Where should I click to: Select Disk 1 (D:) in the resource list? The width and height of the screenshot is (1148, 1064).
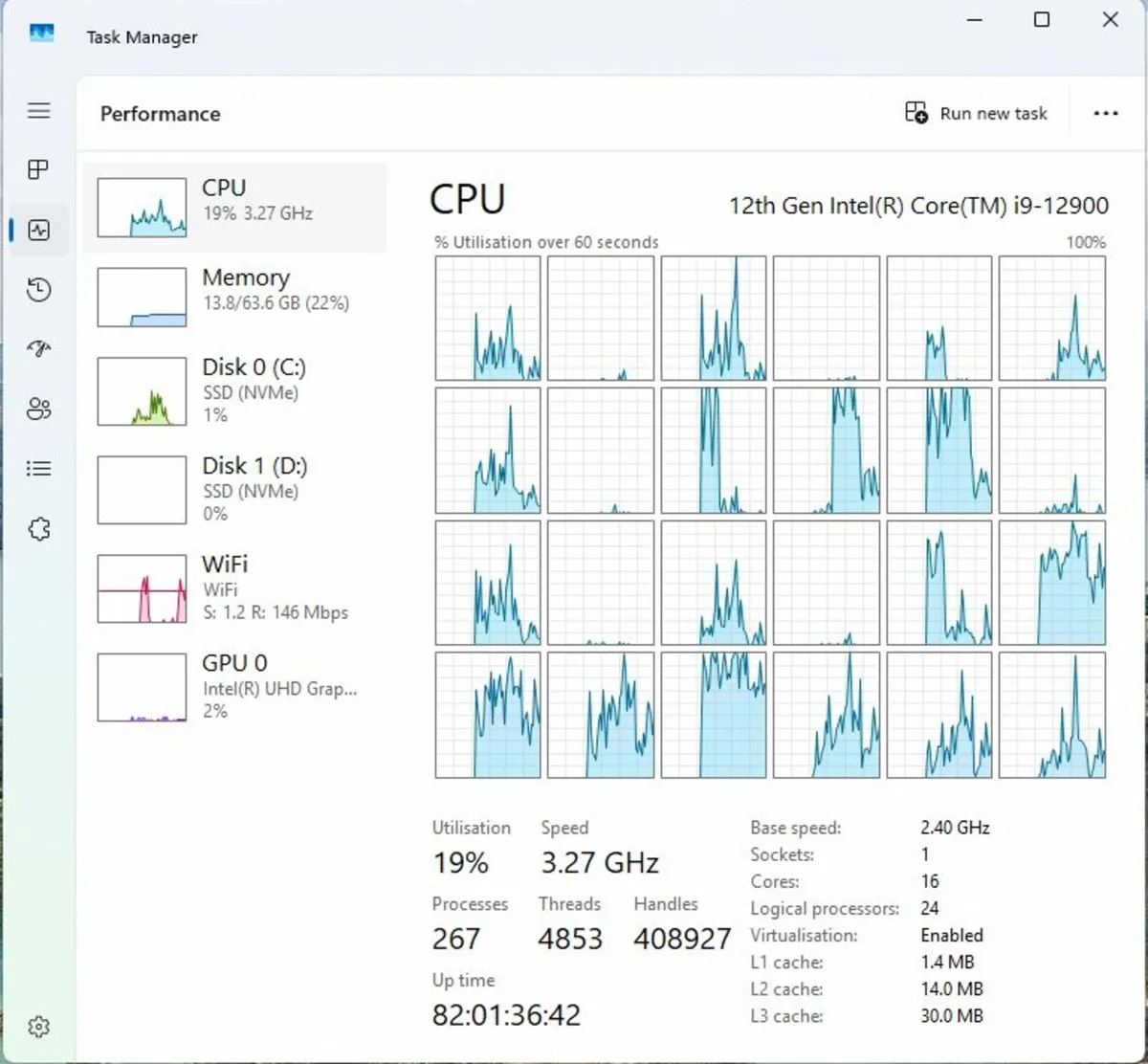coord(235,490)
